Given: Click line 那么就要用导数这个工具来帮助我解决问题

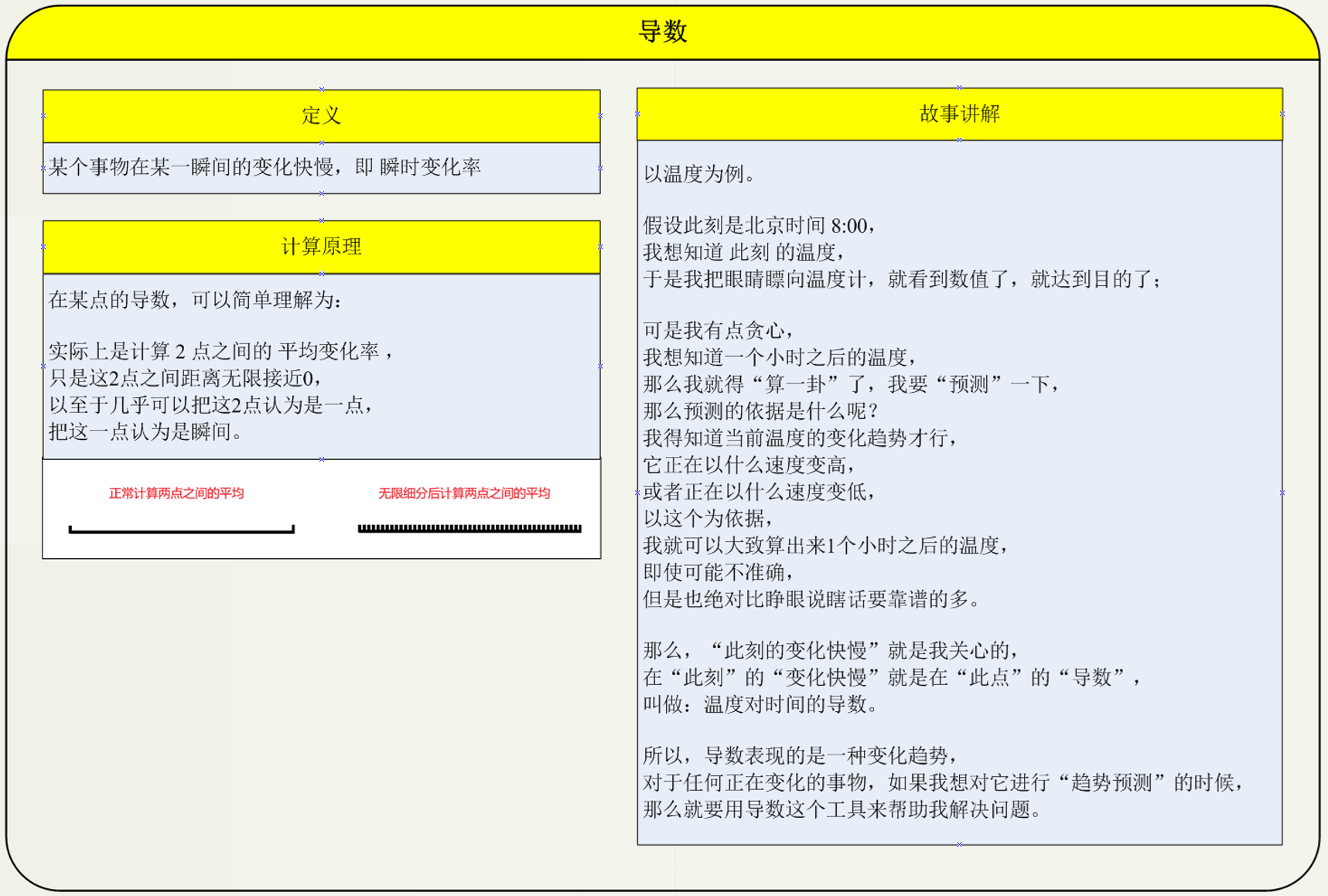Looking at the screenshot, I should 842,809.
